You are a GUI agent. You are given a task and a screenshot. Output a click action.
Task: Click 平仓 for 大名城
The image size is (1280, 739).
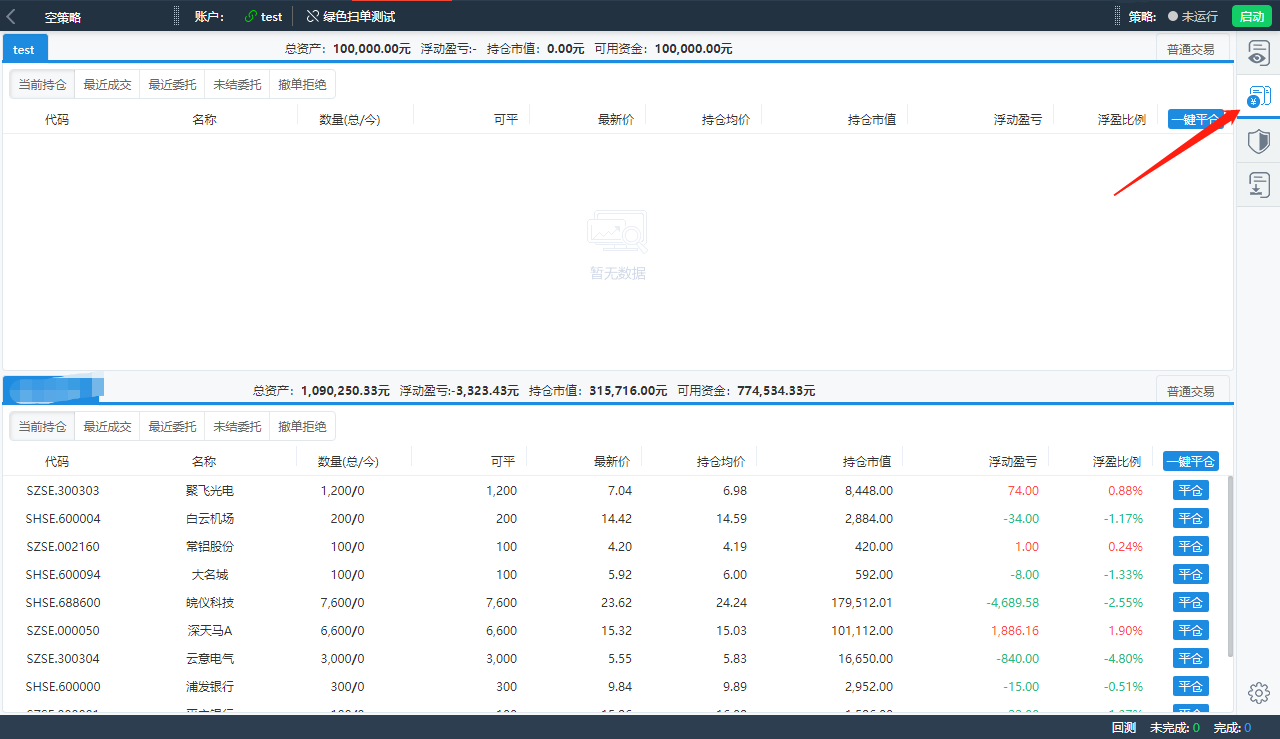(x=1190, y=574)
